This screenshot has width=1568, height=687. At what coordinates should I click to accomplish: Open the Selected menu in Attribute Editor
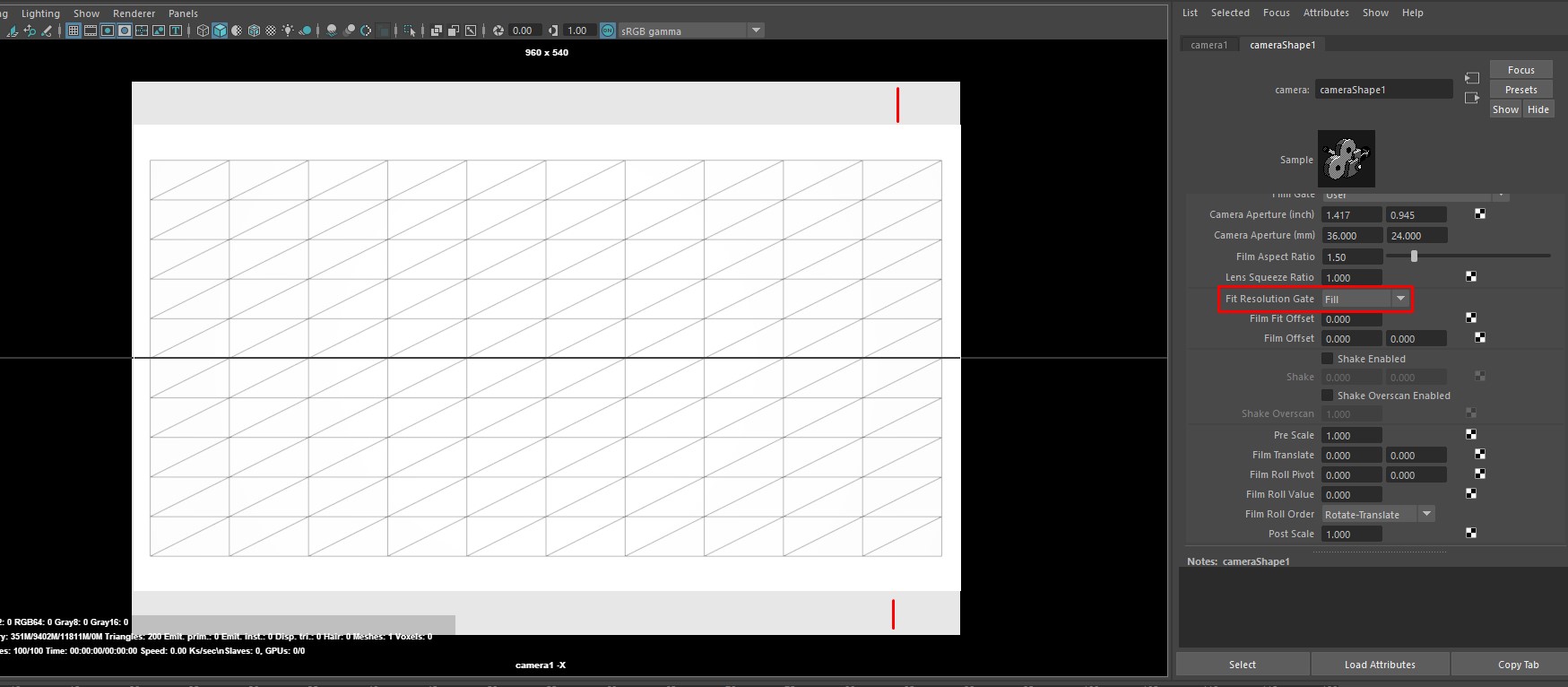[x=1230, y=13]
